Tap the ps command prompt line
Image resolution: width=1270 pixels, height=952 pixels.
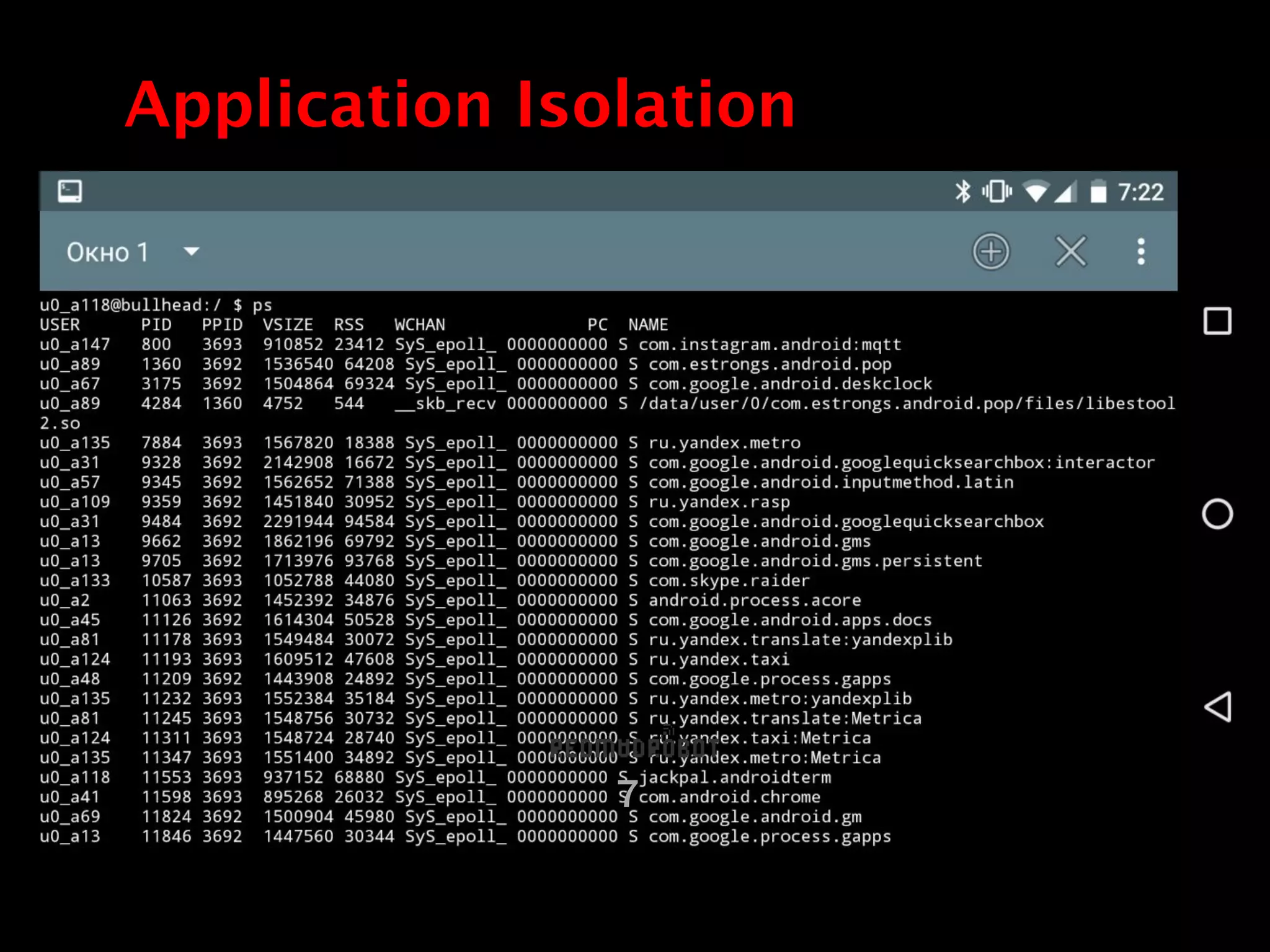(x=156, y=305)
